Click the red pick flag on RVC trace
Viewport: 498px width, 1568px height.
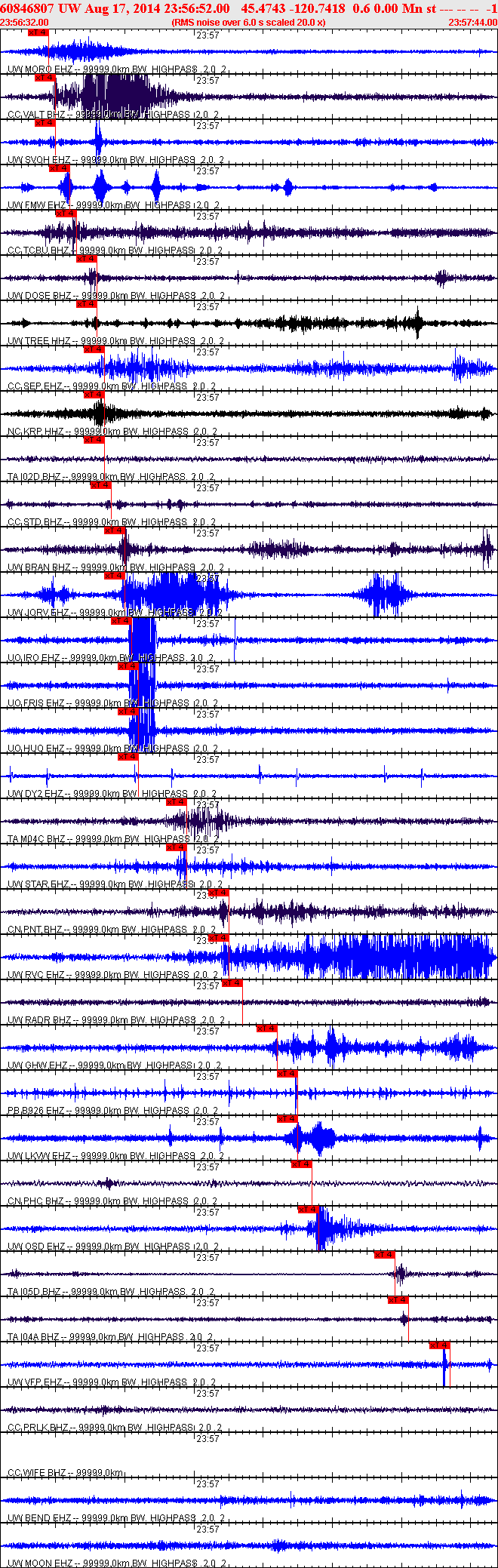tap(217, 938)
